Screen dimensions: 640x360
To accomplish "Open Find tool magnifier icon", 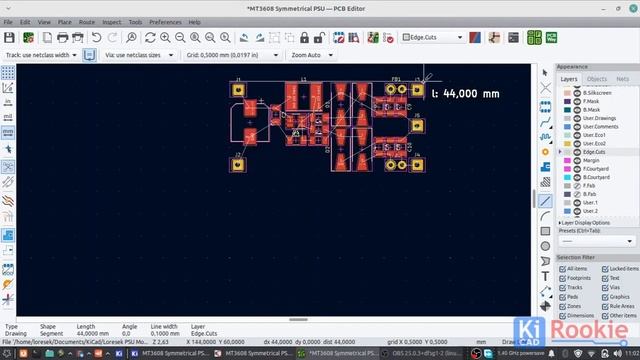I will click(131, 38).
